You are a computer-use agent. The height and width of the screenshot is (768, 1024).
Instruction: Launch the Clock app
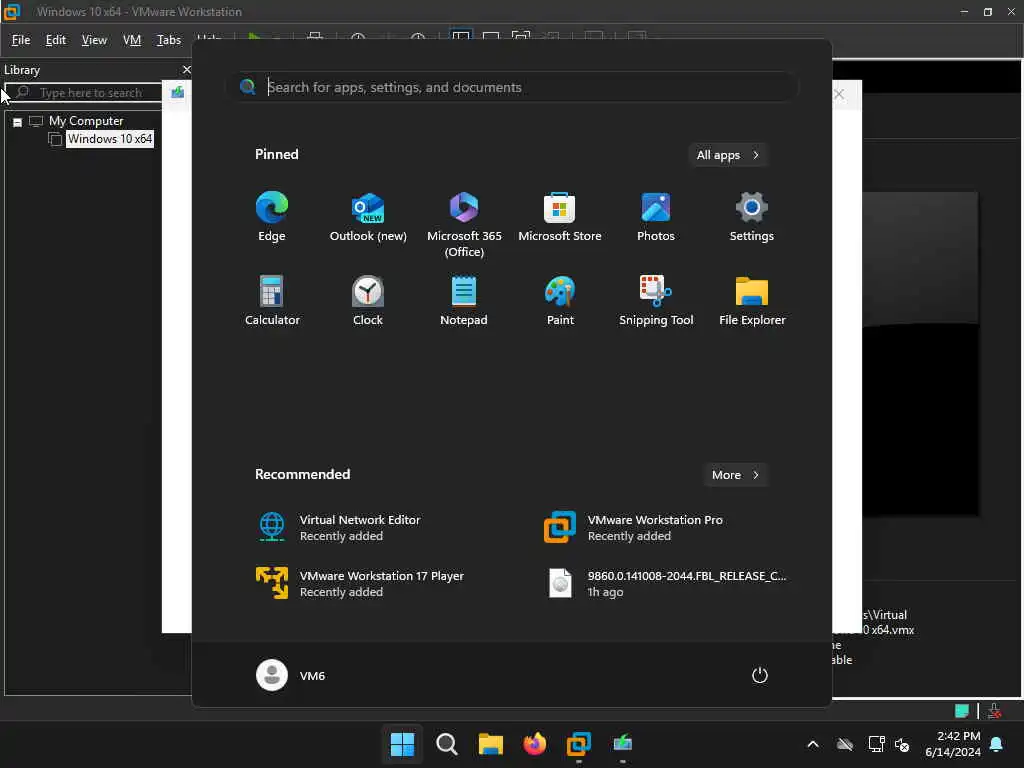pos(368,301)
